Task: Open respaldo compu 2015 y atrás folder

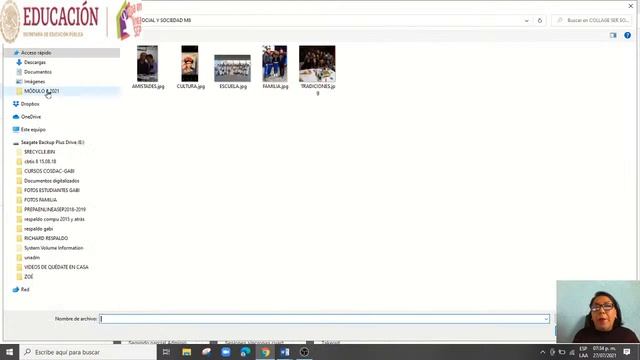Action: tap(54, 219)
